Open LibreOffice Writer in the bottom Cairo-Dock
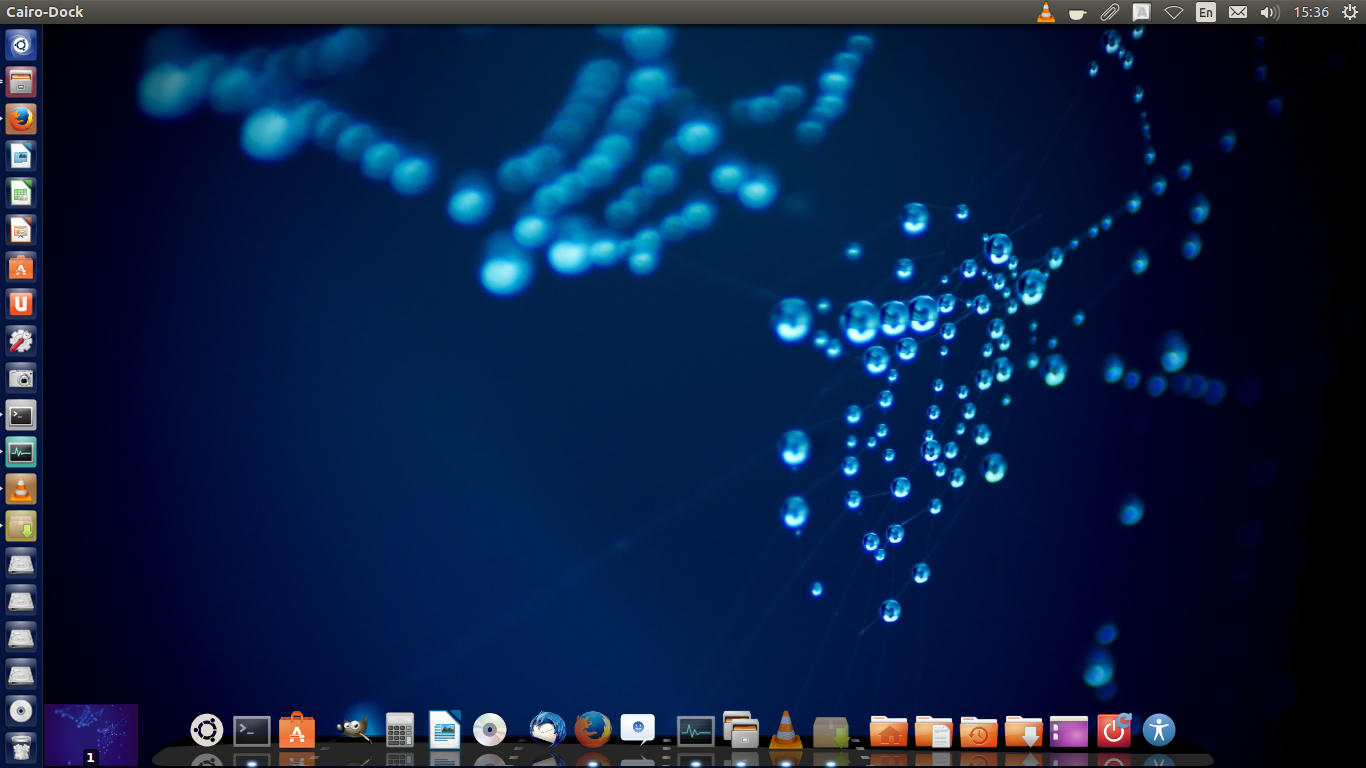 [445, 730]
